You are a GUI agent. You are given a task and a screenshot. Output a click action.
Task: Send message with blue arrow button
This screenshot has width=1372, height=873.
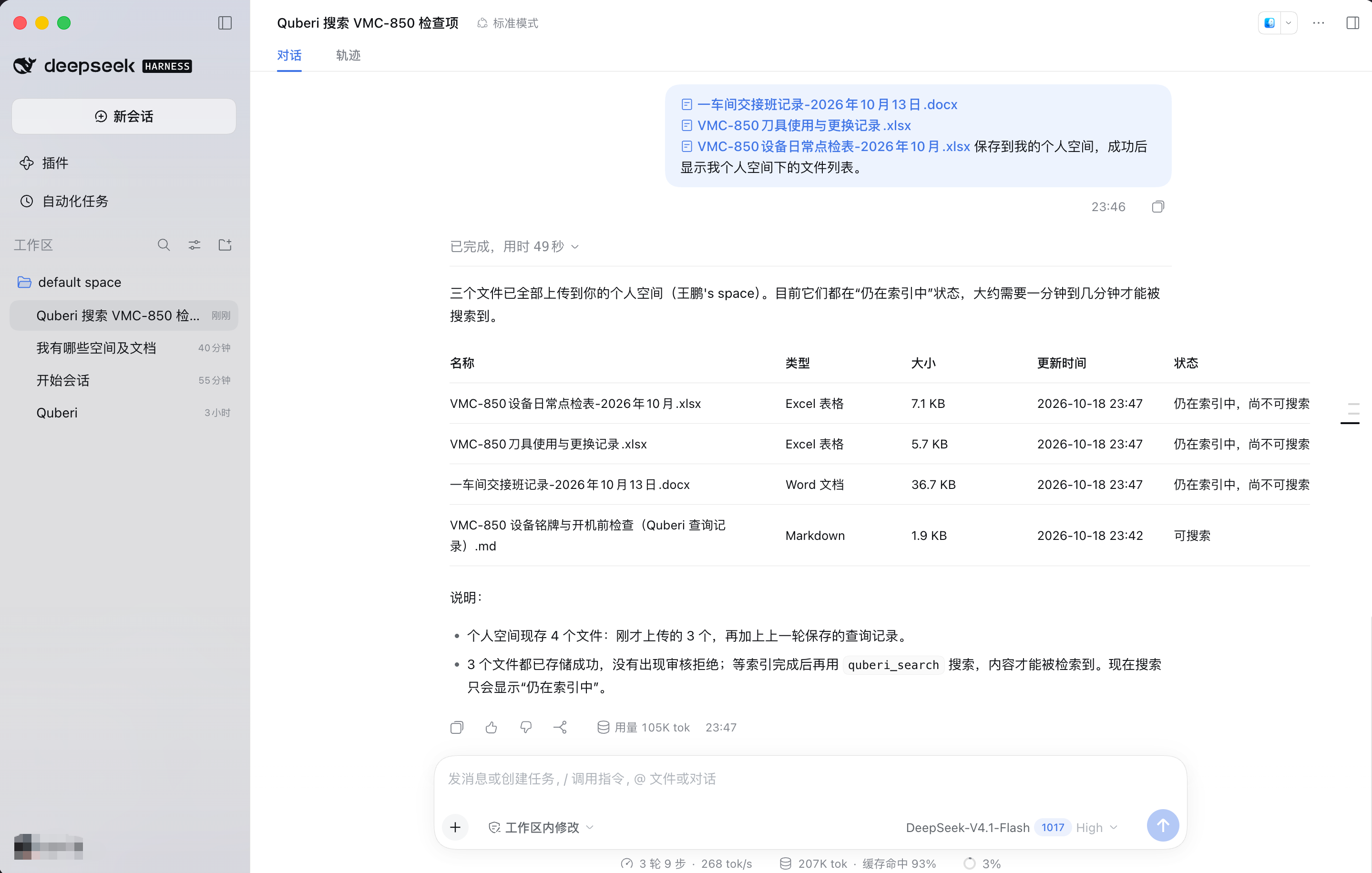click(x=1163, y=826)
